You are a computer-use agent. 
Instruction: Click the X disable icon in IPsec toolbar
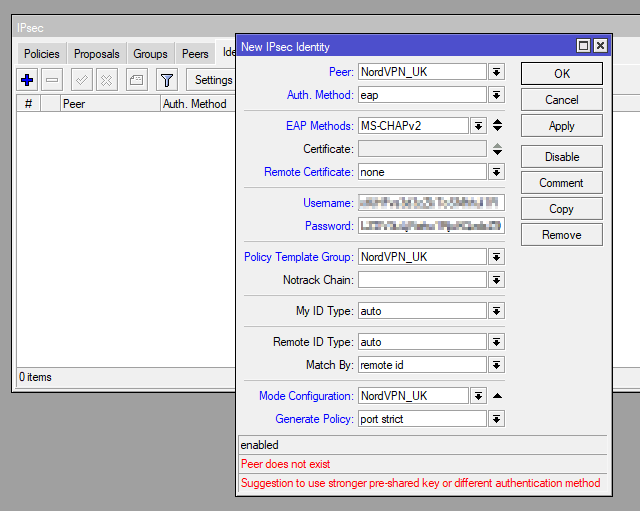coord(107,80)
